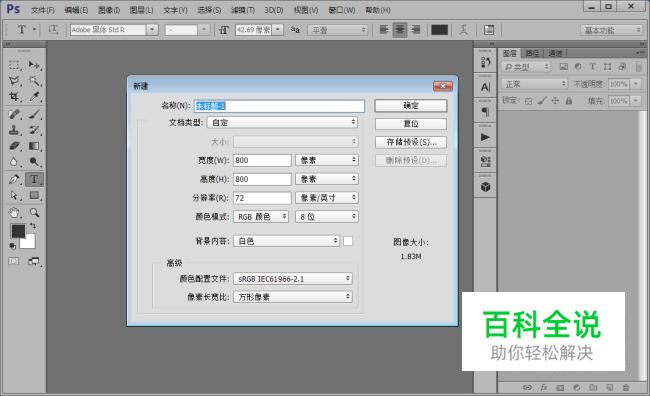Select the Eyedropper tool
Image resolution: width=650 pixels, height=396 pixels.
[34, 97]
